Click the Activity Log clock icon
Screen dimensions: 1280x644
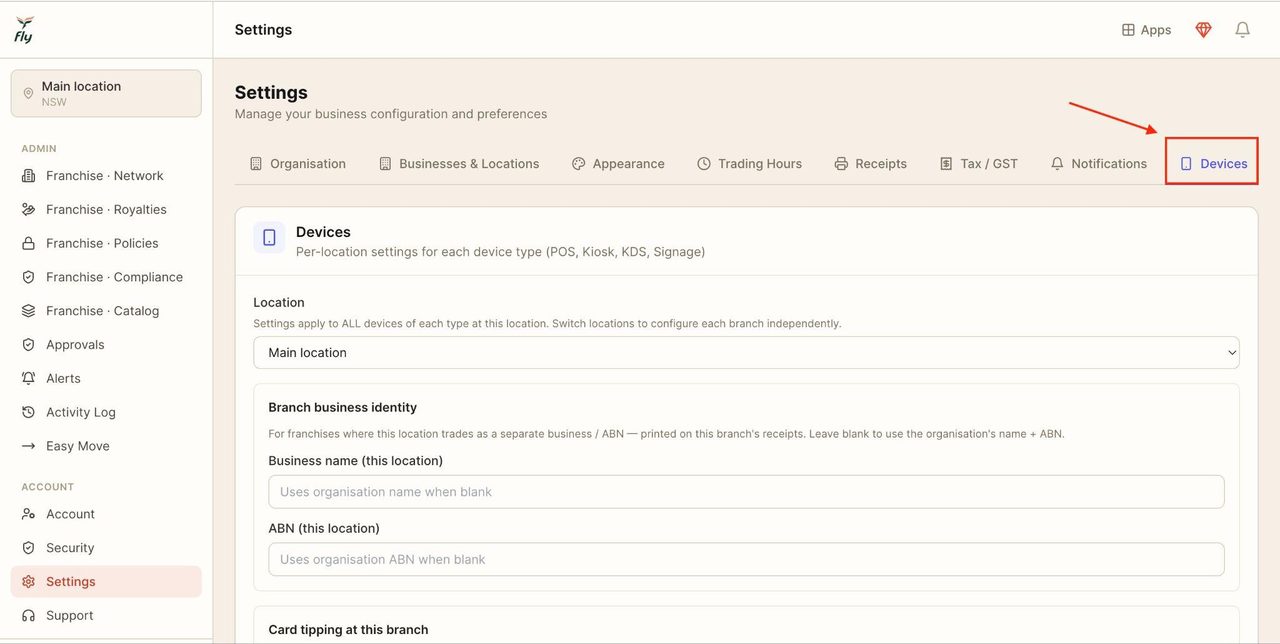[28, 412]
